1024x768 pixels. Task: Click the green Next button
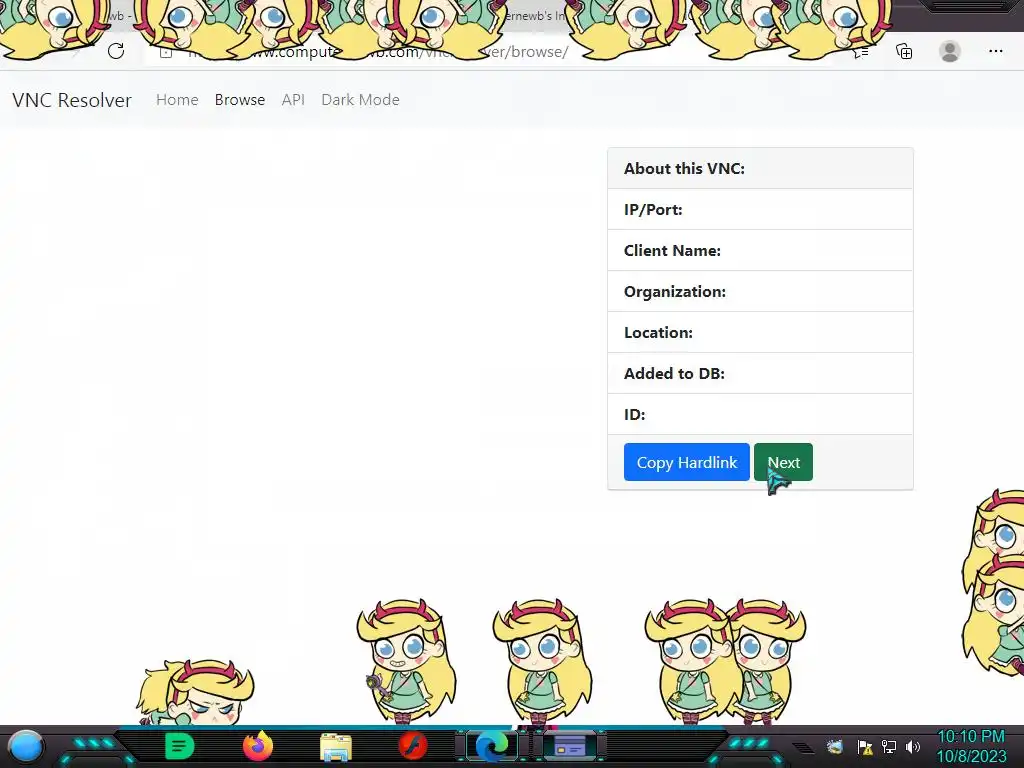coord(783,462)
